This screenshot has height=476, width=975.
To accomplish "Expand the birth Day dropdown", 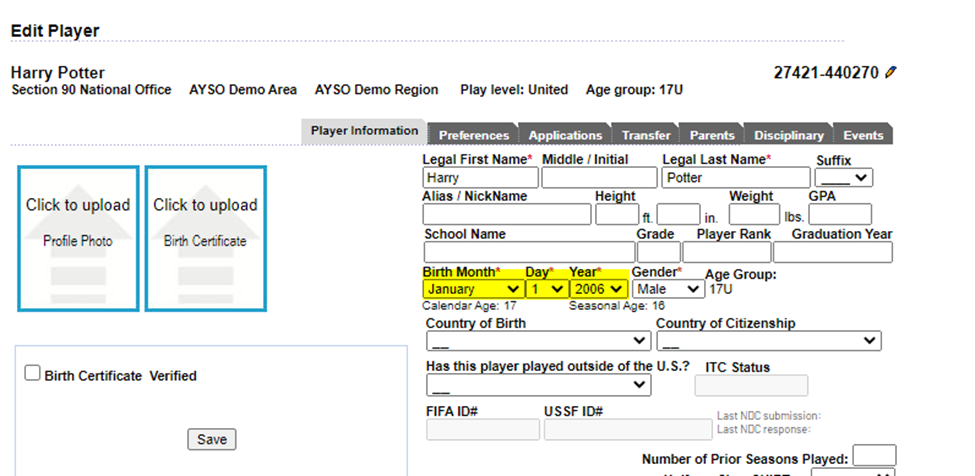I will tap(546, 289).
